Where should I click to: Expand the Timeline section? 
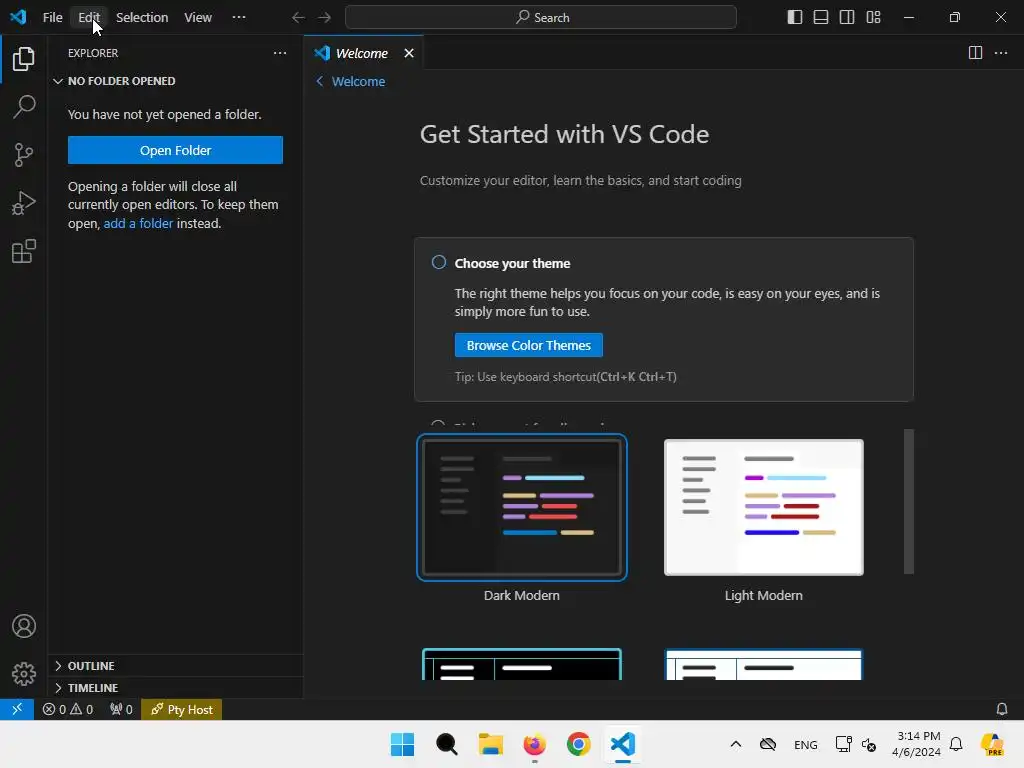pyautogui.click(x=175, y=688)
